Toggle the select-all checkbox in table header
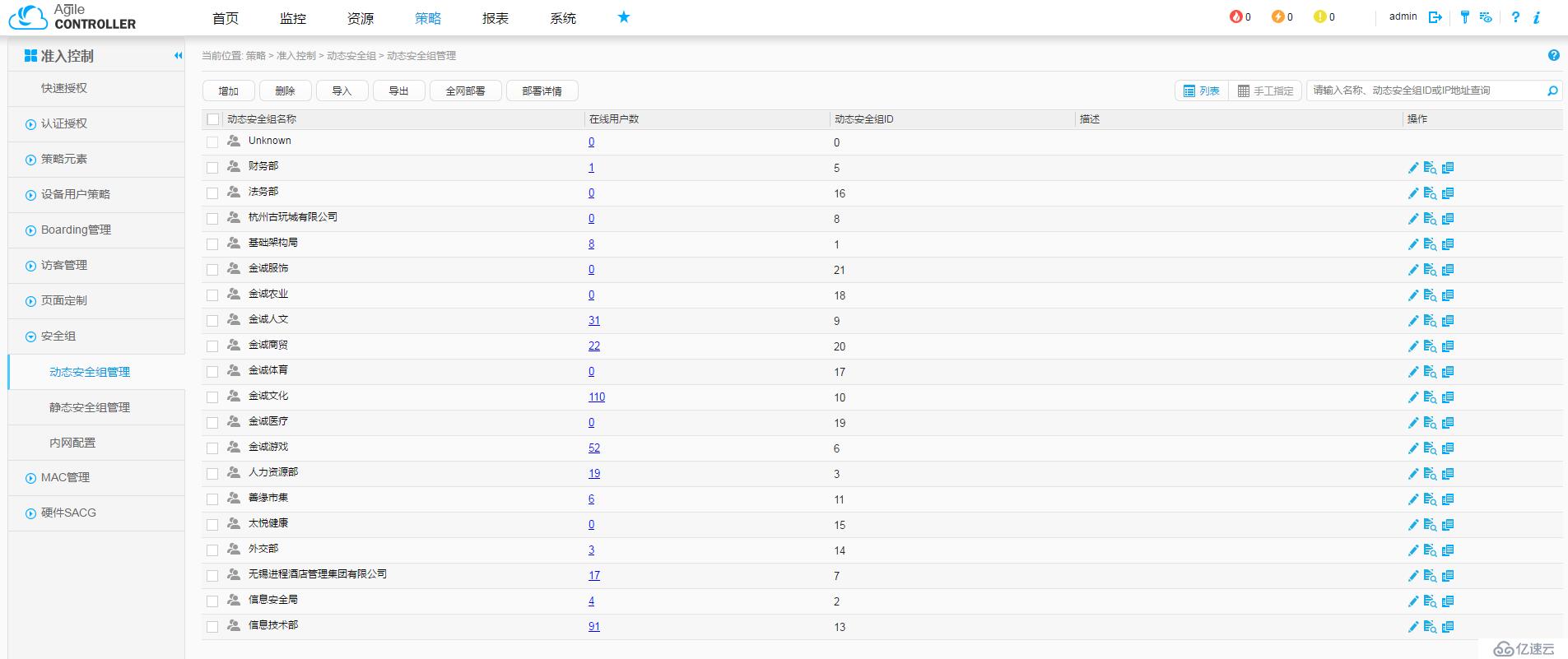The height and width of the screenshot is (659, 1568). (x=213, y=119)
